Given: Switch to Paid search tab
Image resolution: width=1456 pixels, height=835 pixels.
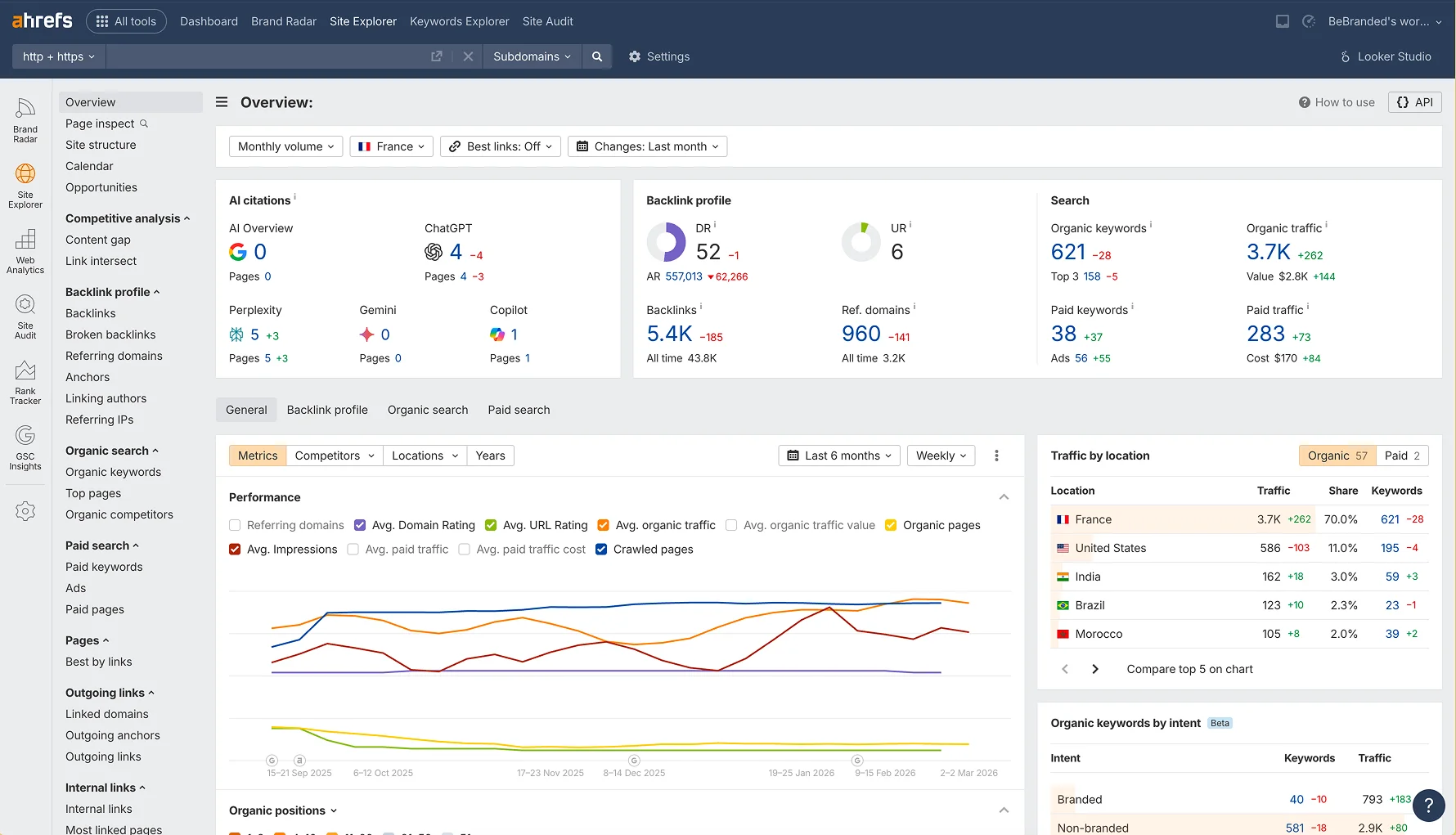Looking at the screenshot, I should 519,410.
